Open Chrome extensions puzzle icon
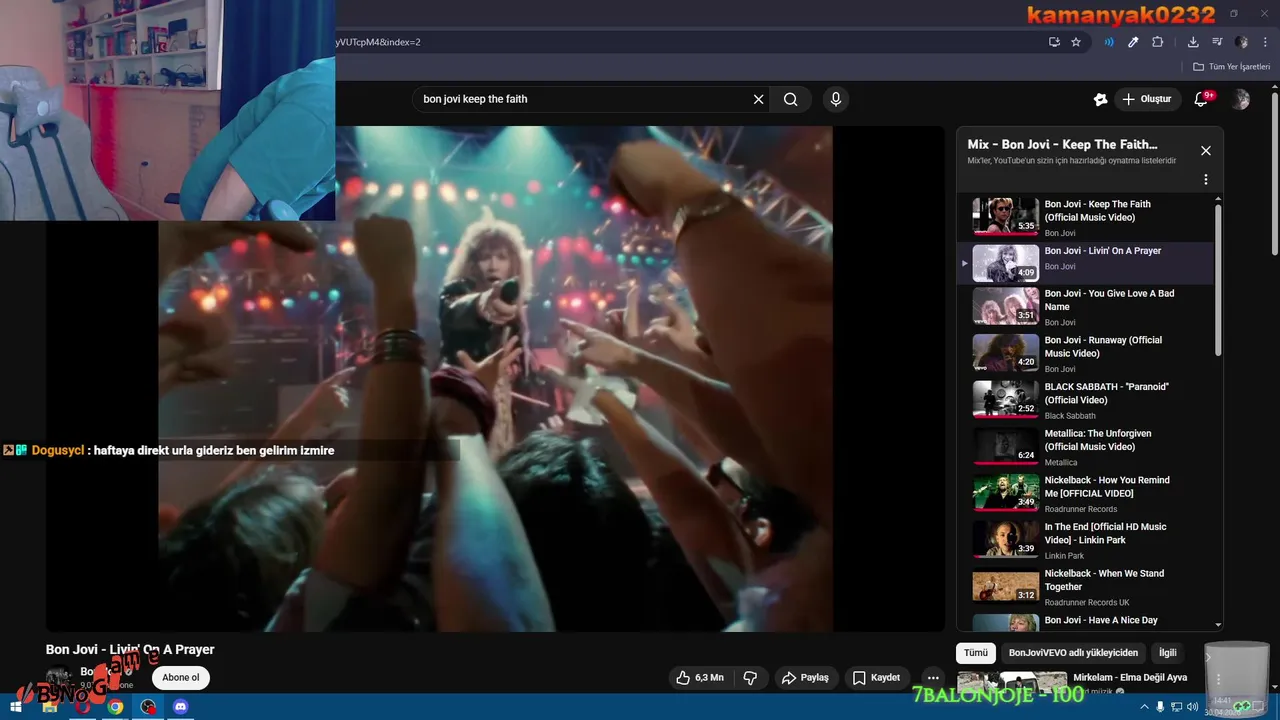 point(1158,42)
